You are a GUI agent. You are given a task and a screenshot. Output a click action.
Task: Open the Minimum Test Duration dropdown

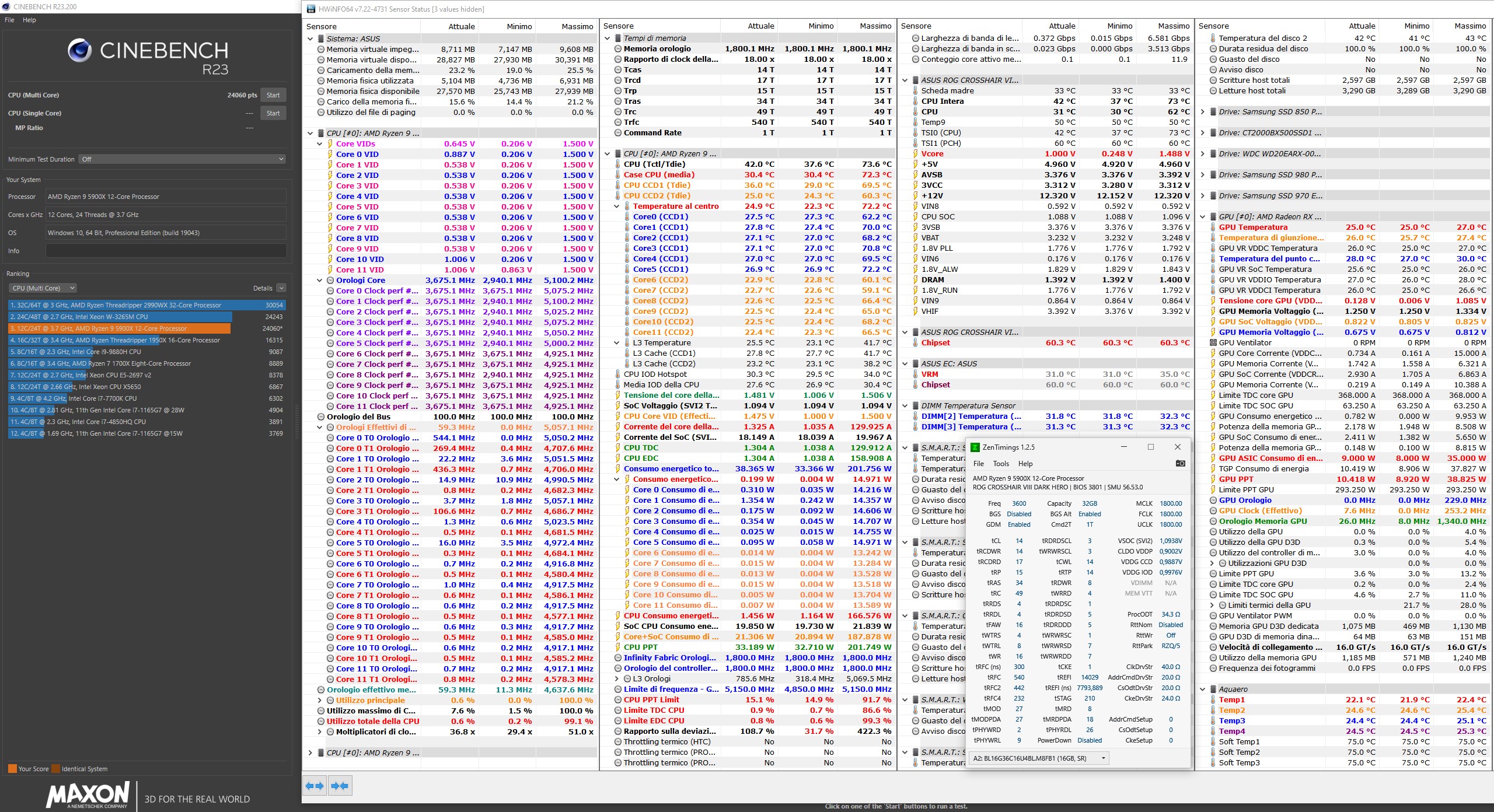(x=183, y=159)
